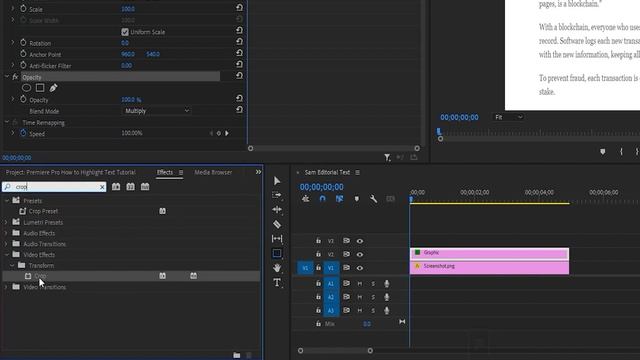Select the Hand tool
Viewport: 640px width, 360px height.
[x=277, y=268]
